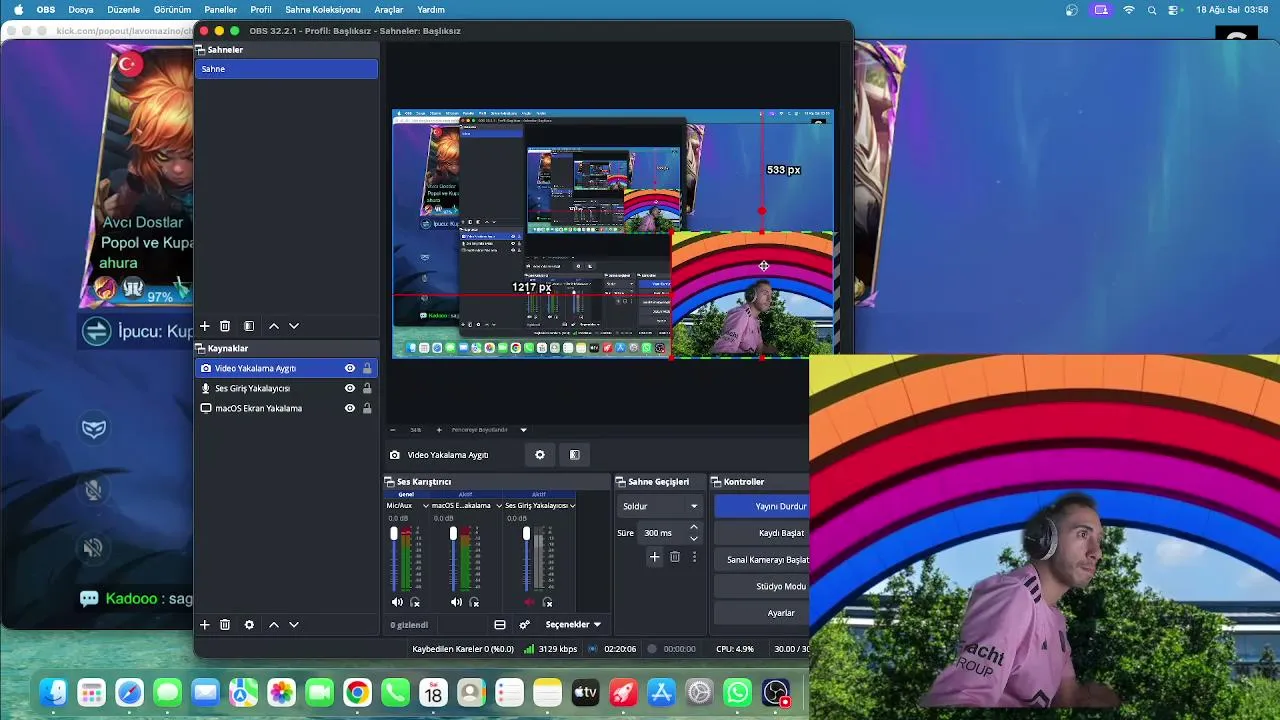Open the Seçenekler dropdown in audio mixer
Viewport: 1280px width, 720px height.
point(573,624)
